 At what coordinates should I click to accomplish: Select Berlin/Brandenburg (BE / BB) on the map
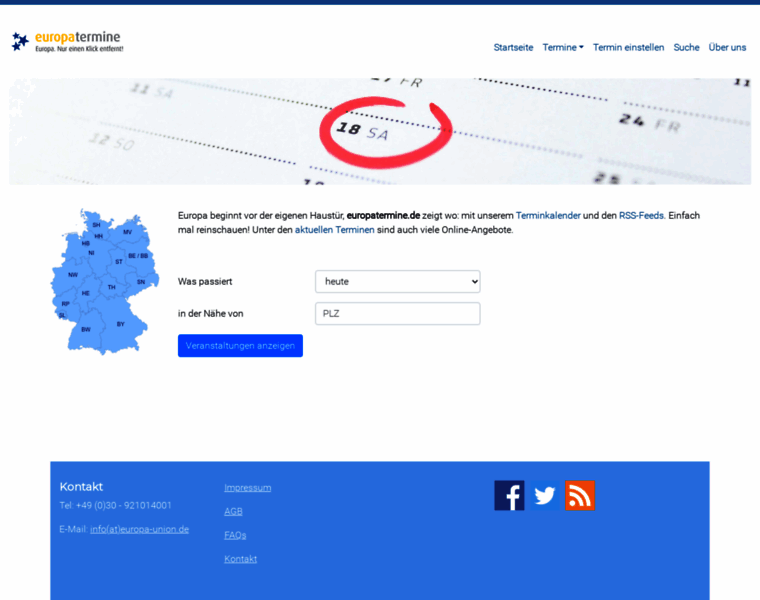(138, 256)
